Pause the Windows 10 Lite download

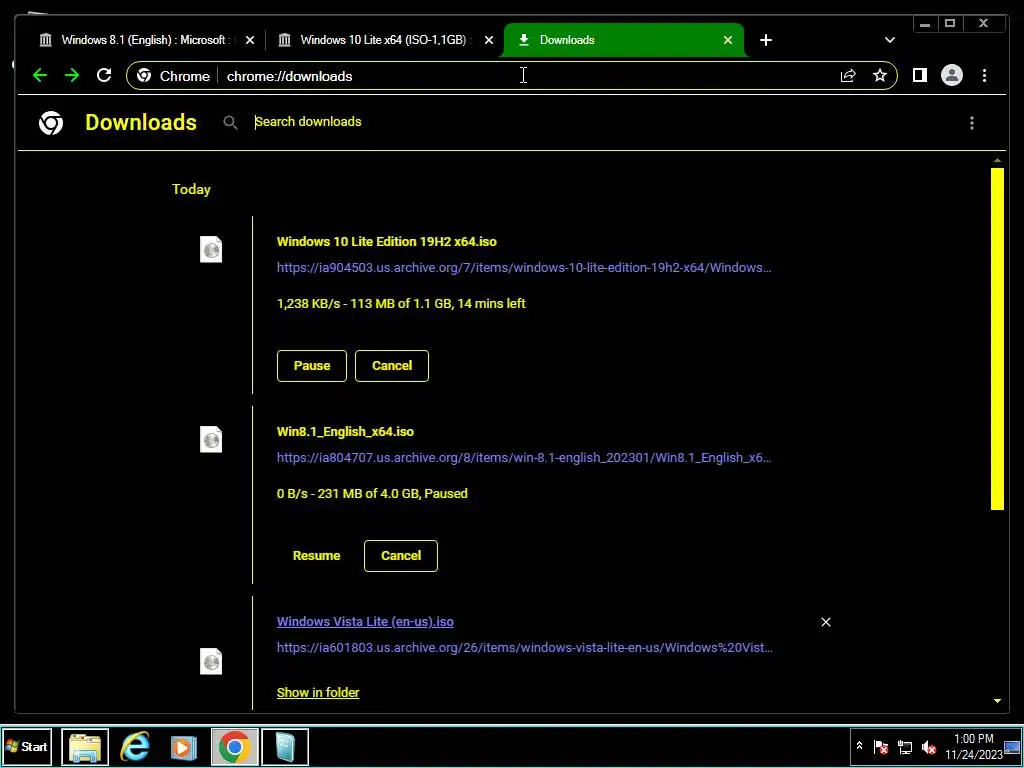pos(312,366)
